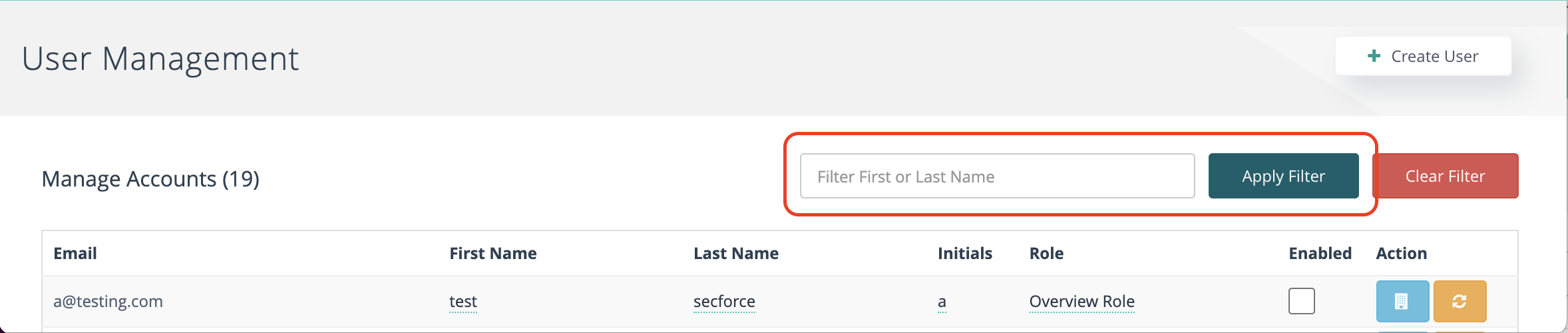Edit the initials value 'a'
This screenshot has width=1568, height=333.
pos(942,302)
